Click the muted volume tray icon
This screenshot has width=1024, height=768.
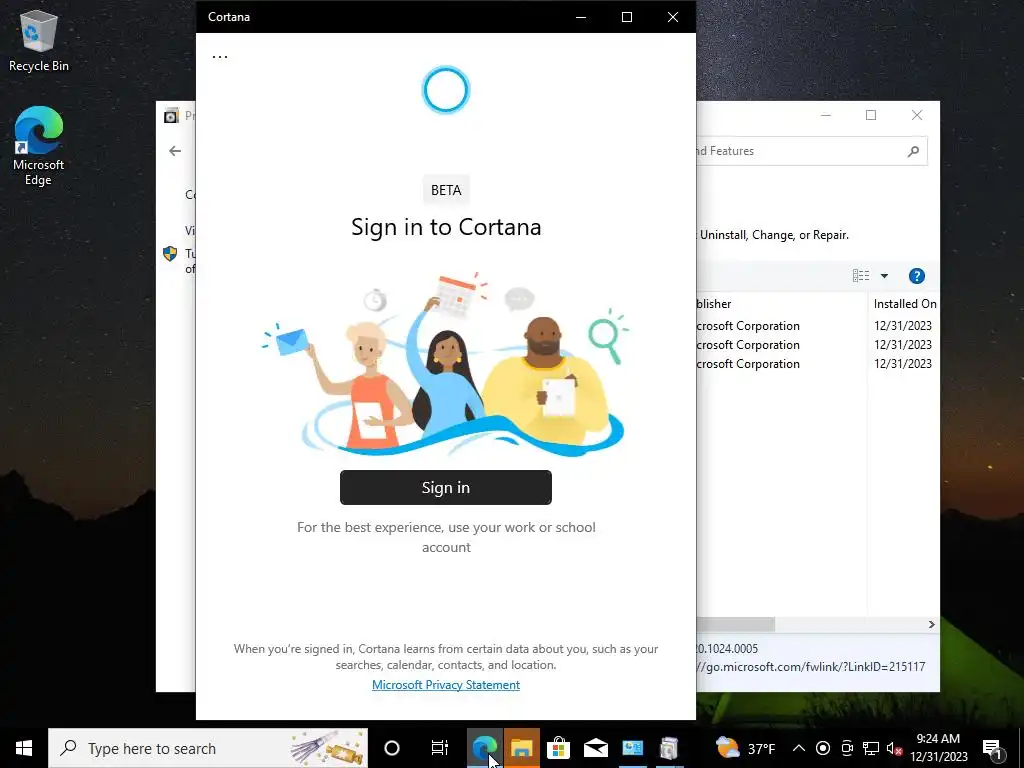pyautogui.click(x=894, y=748)
